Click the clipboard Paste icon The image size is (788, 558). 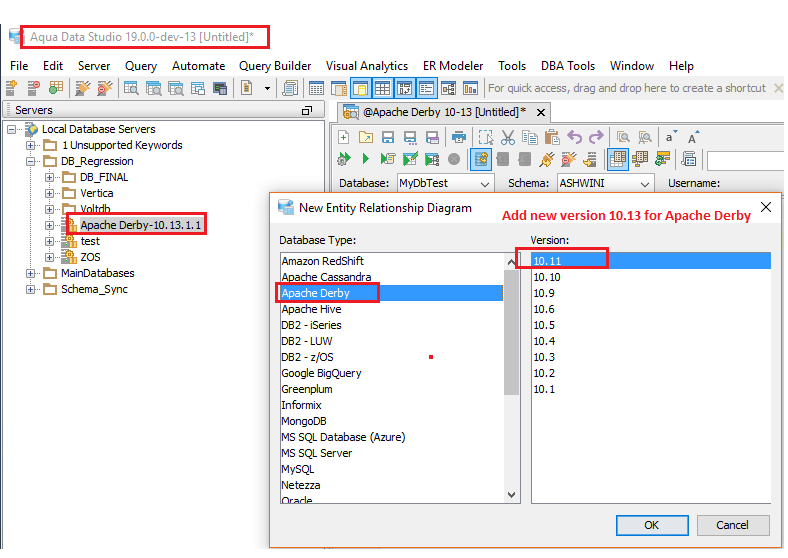pyautogui.click(x=552, y=137)
